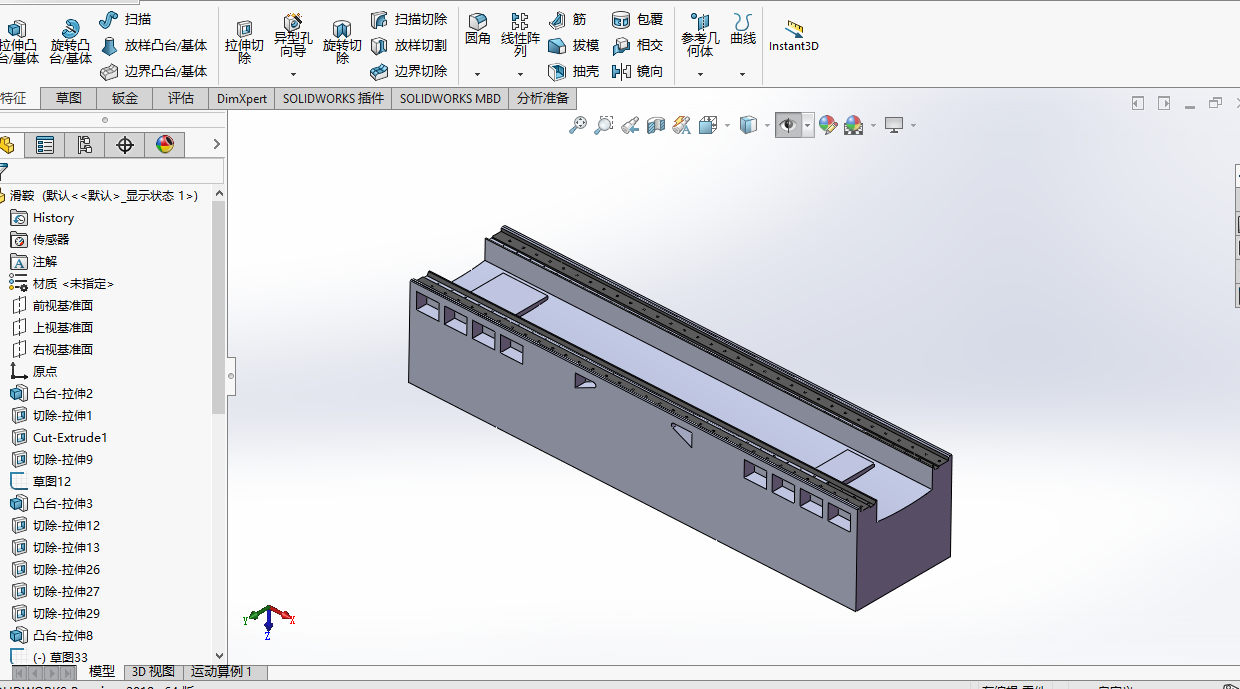Click Display Style icon
This screenshot has height=689, width=1240.
[x=748, y=125]
